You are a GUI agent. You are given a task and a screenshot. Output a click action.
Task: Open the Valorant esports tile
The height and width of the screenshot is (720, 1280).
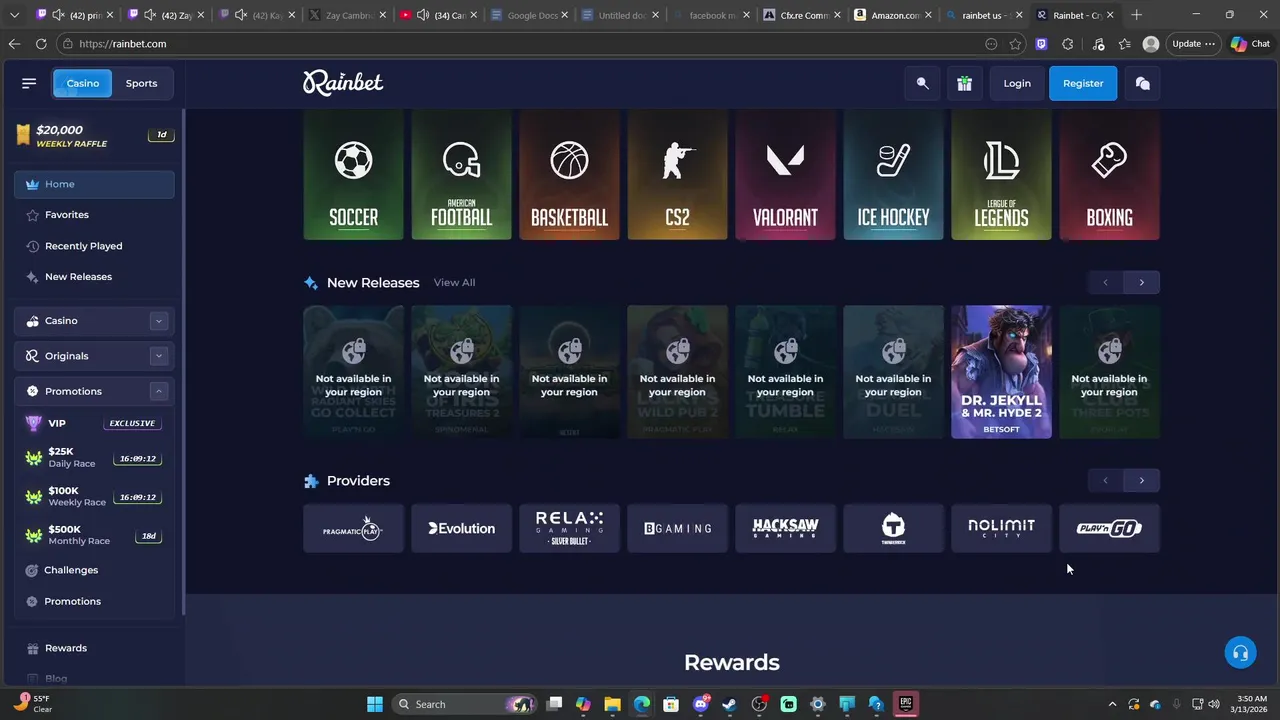(785, 175)
